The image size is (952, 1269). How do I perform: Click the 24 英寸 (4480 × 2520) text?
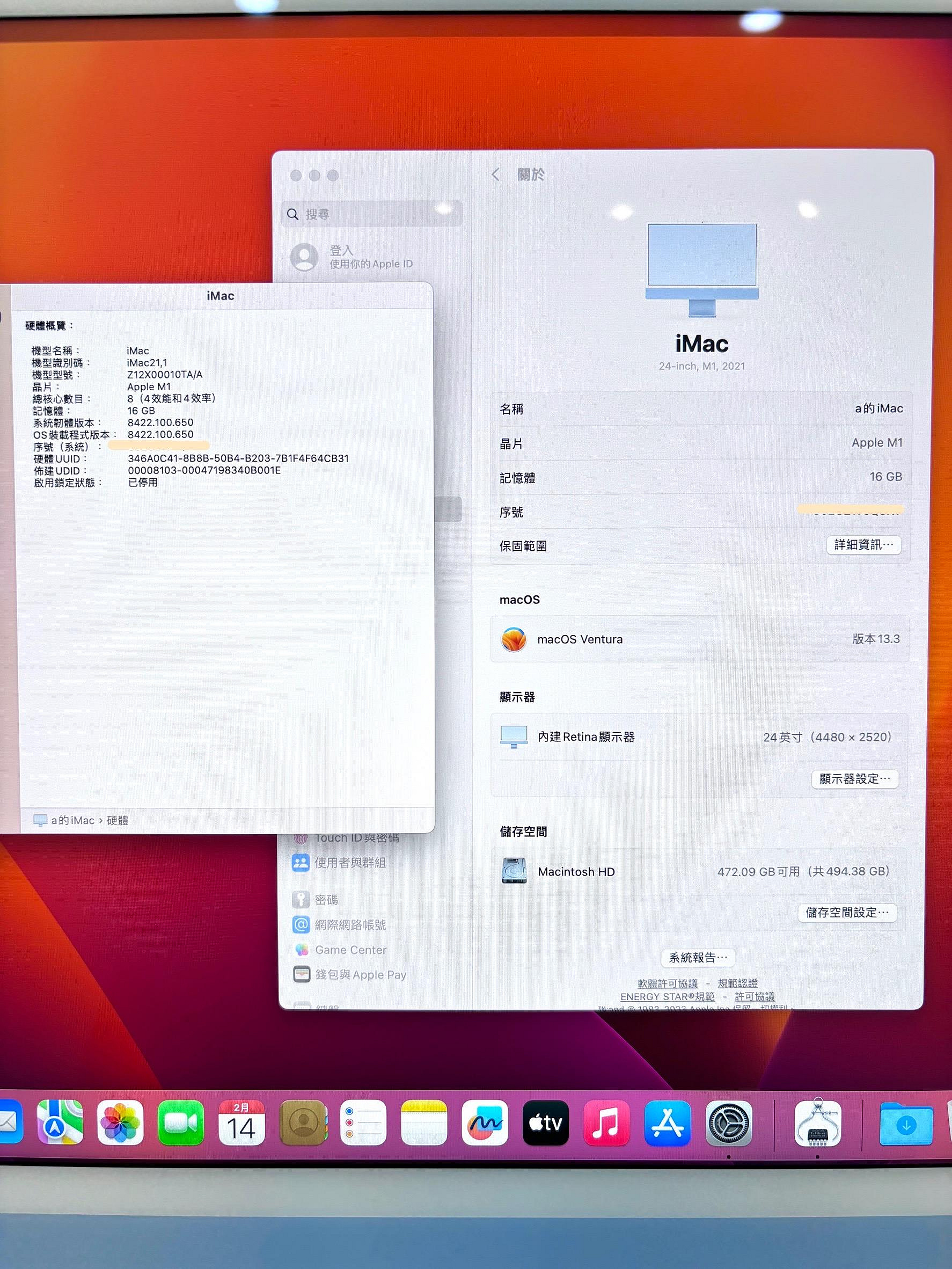click(x=827, y=737)
